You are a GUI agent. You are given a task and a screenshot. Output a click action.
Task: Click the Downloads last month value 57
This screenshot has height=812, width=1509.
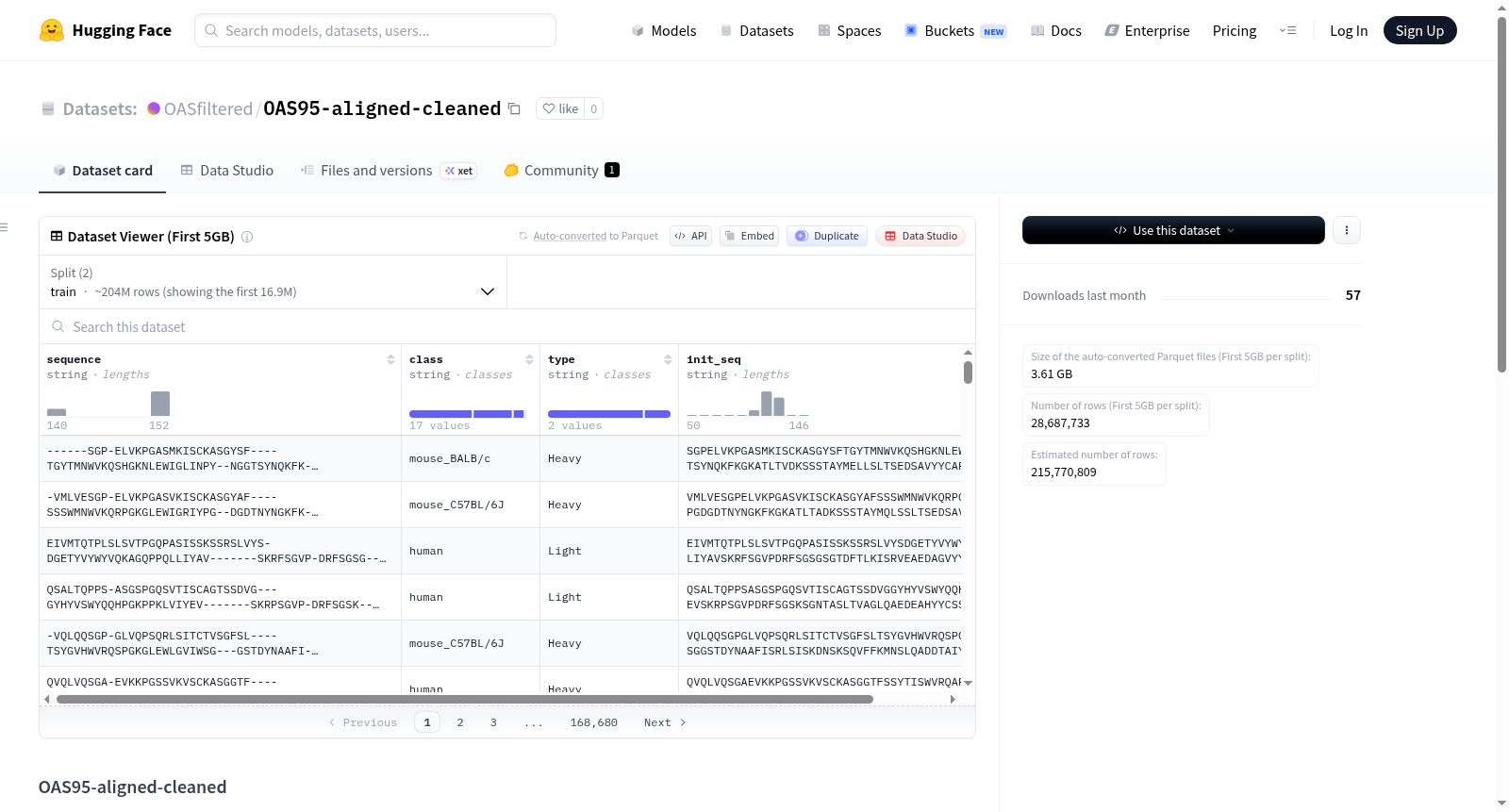point(1353,295)
